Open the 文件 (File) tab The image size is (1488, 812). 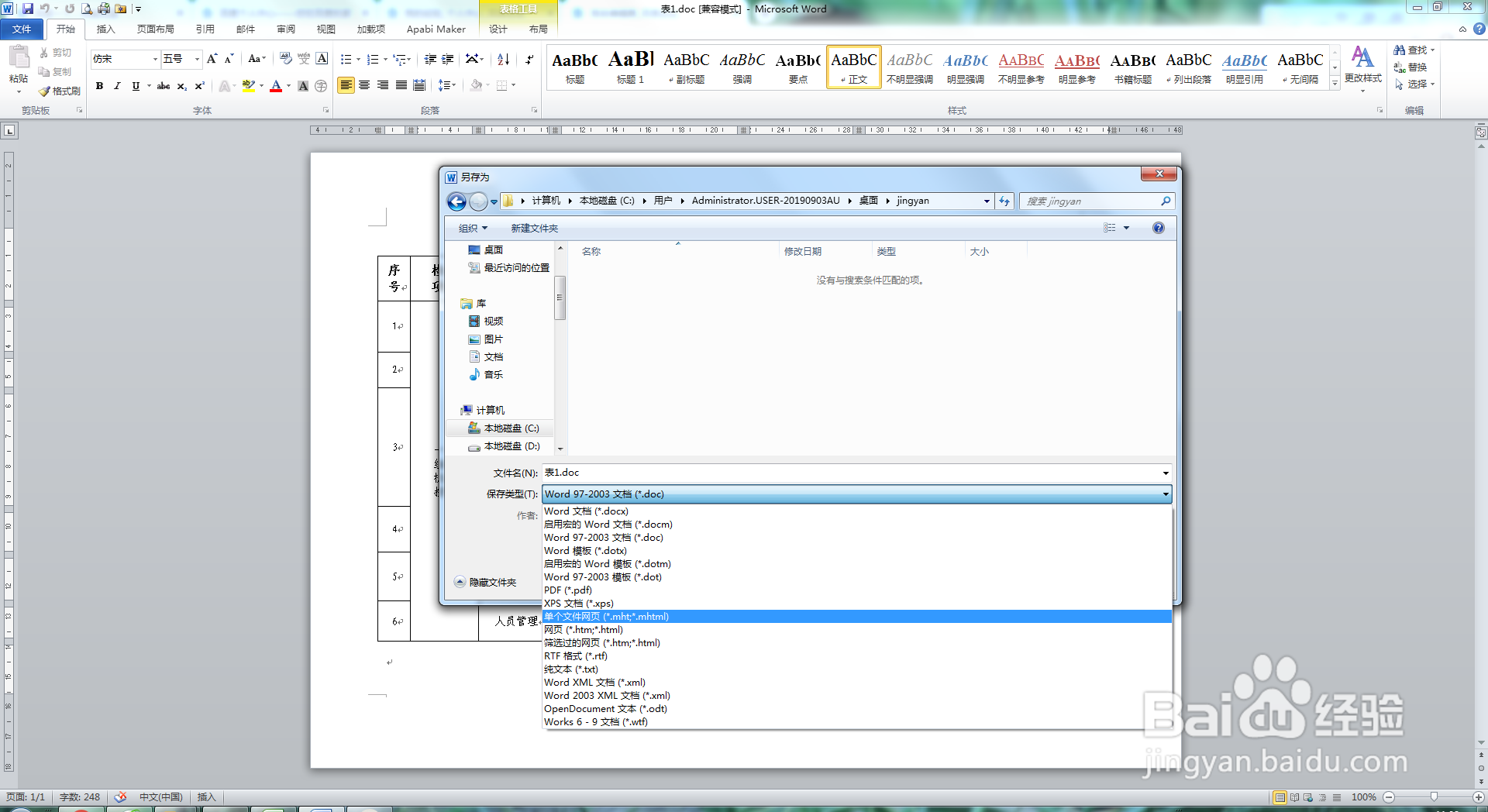click(x=22, y=29)
